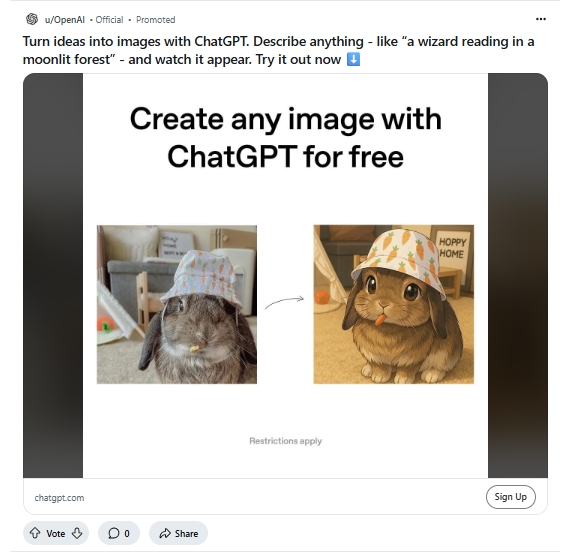This screenshot has width=574, height=552.
Task: Click the Share button text
Action: [x=186, y=534]
